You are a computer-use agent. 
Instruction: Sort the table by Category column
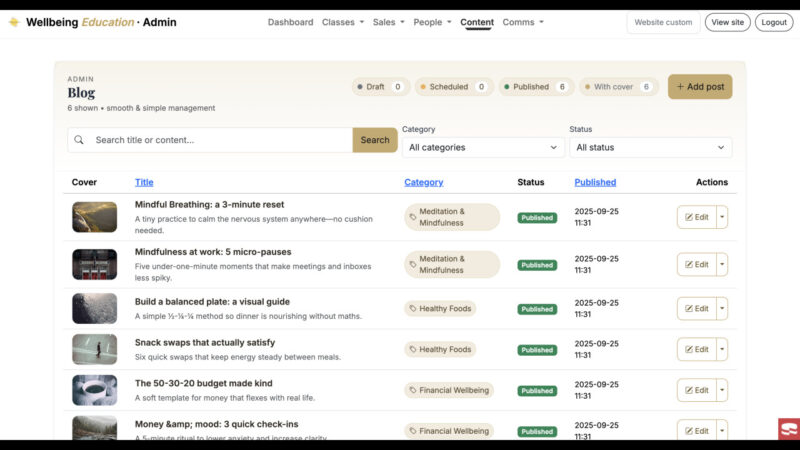pyautogui.click(x=423, y=182)
